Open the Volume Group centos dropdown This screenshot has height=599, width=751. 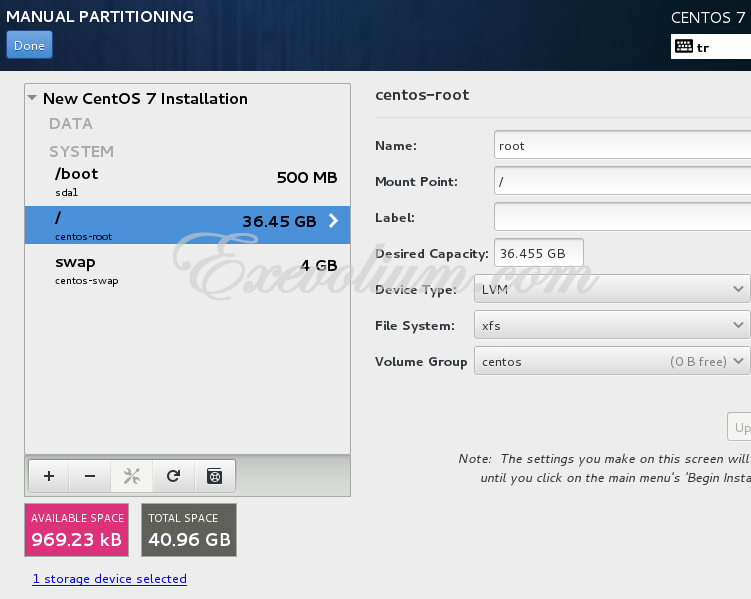coord(612,361)
